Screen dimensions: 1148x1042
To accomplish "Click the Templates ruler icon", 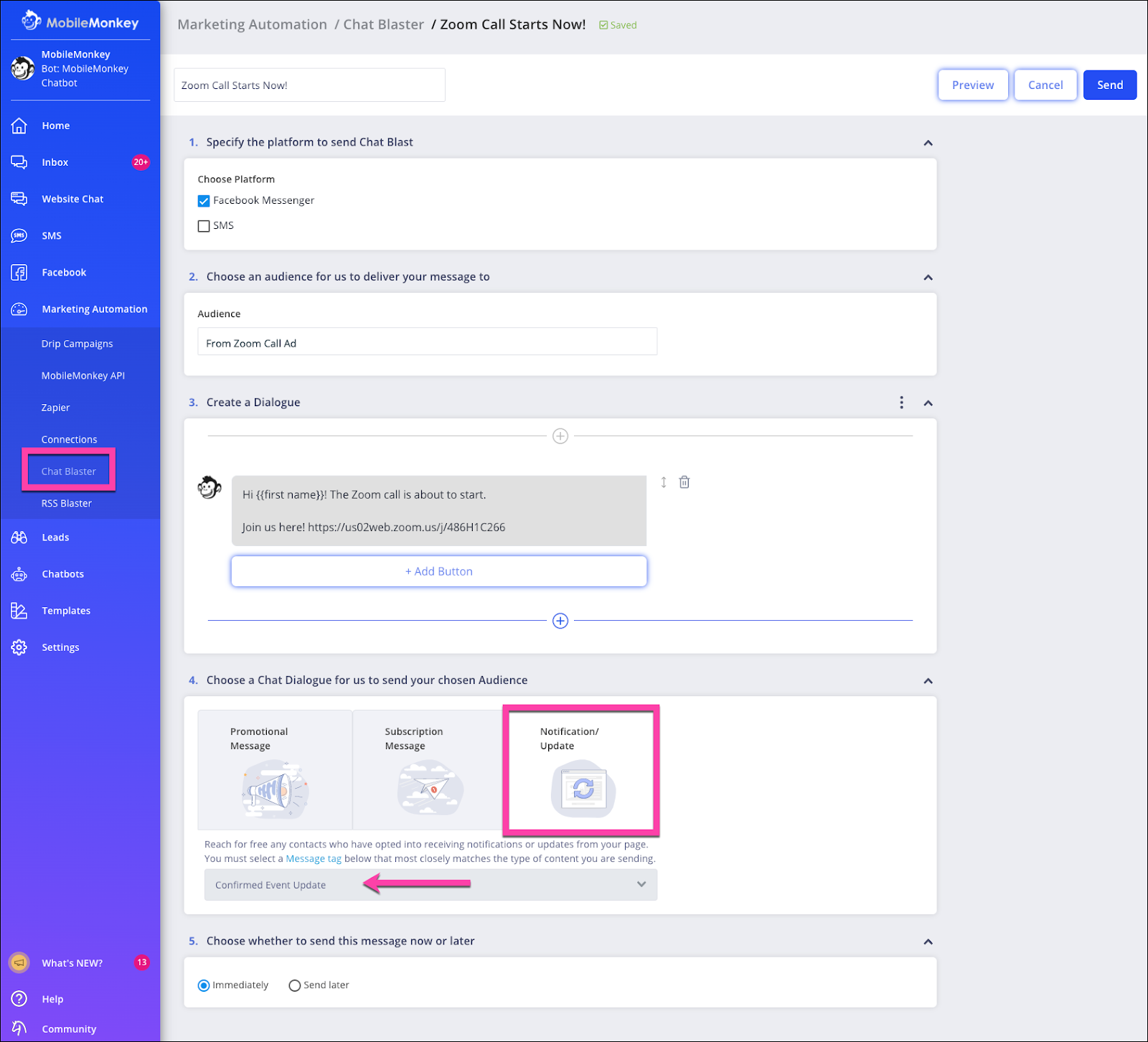I will (x=19, y=611).
